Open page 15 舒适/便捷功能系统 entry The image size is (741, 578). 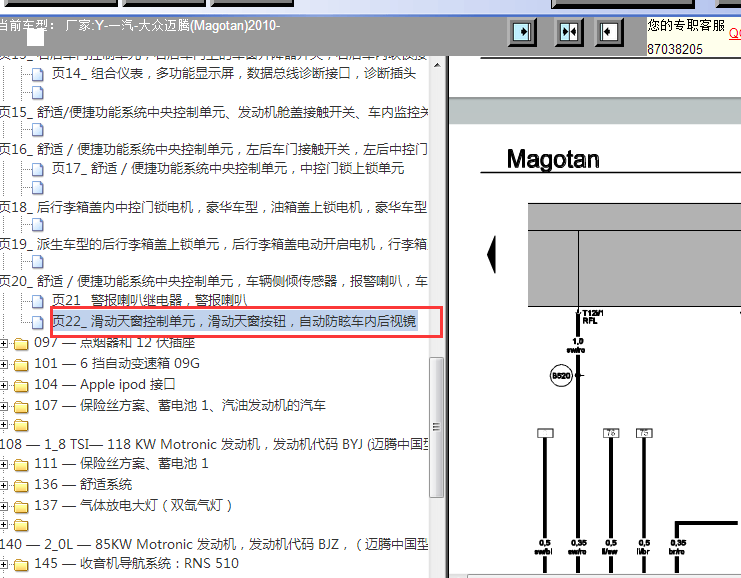coord(214,112)
